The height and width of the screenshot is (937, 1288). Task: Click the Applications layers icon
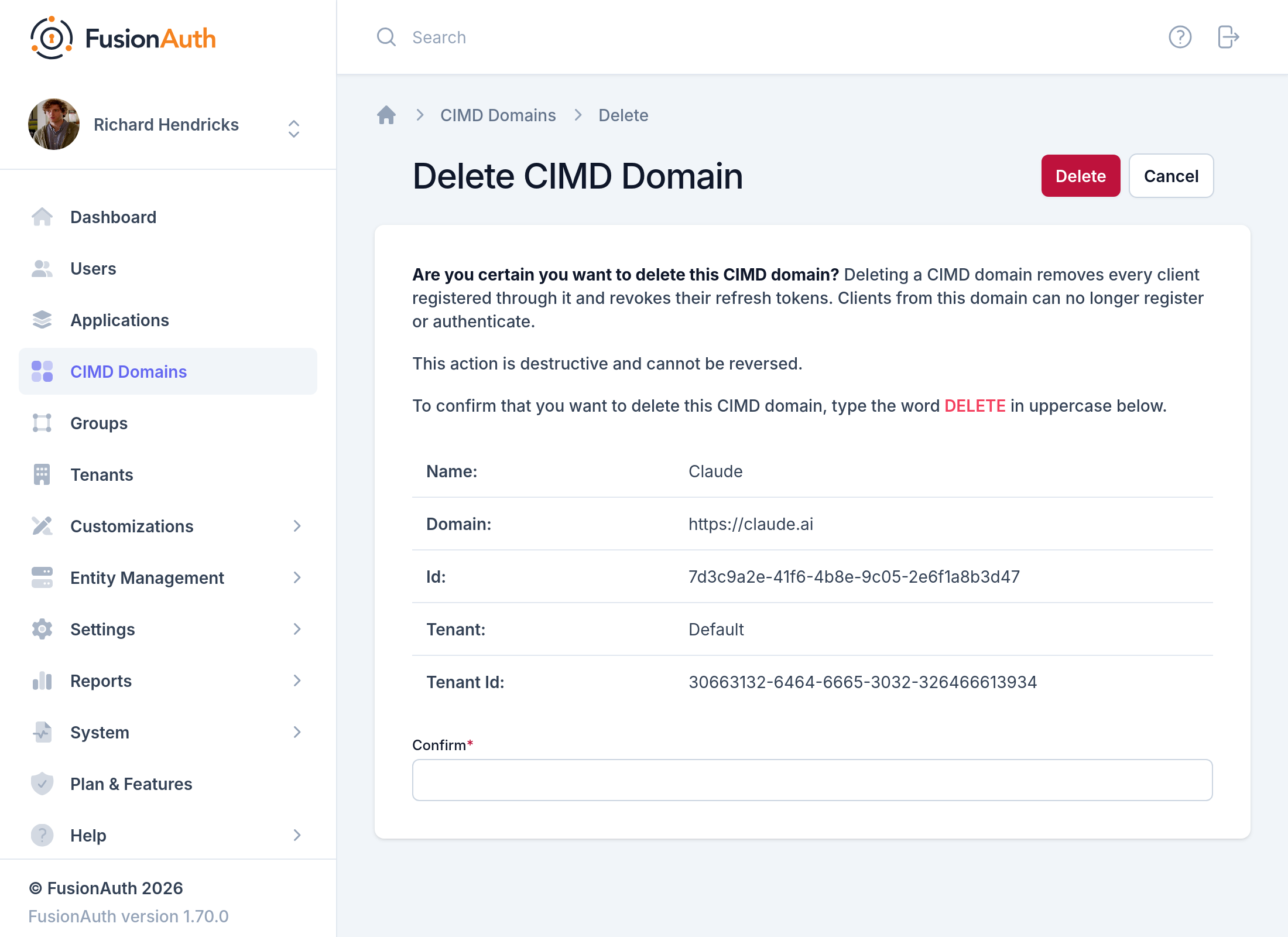[x=42, y=320]
